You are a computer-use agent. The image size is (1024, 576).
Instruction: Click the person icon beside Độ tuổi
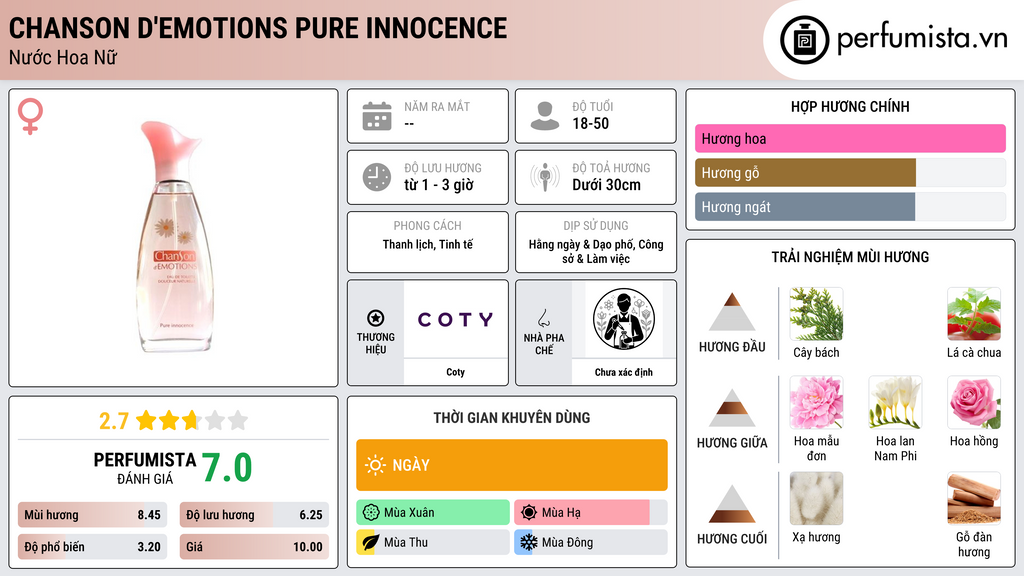coord(545,116)
